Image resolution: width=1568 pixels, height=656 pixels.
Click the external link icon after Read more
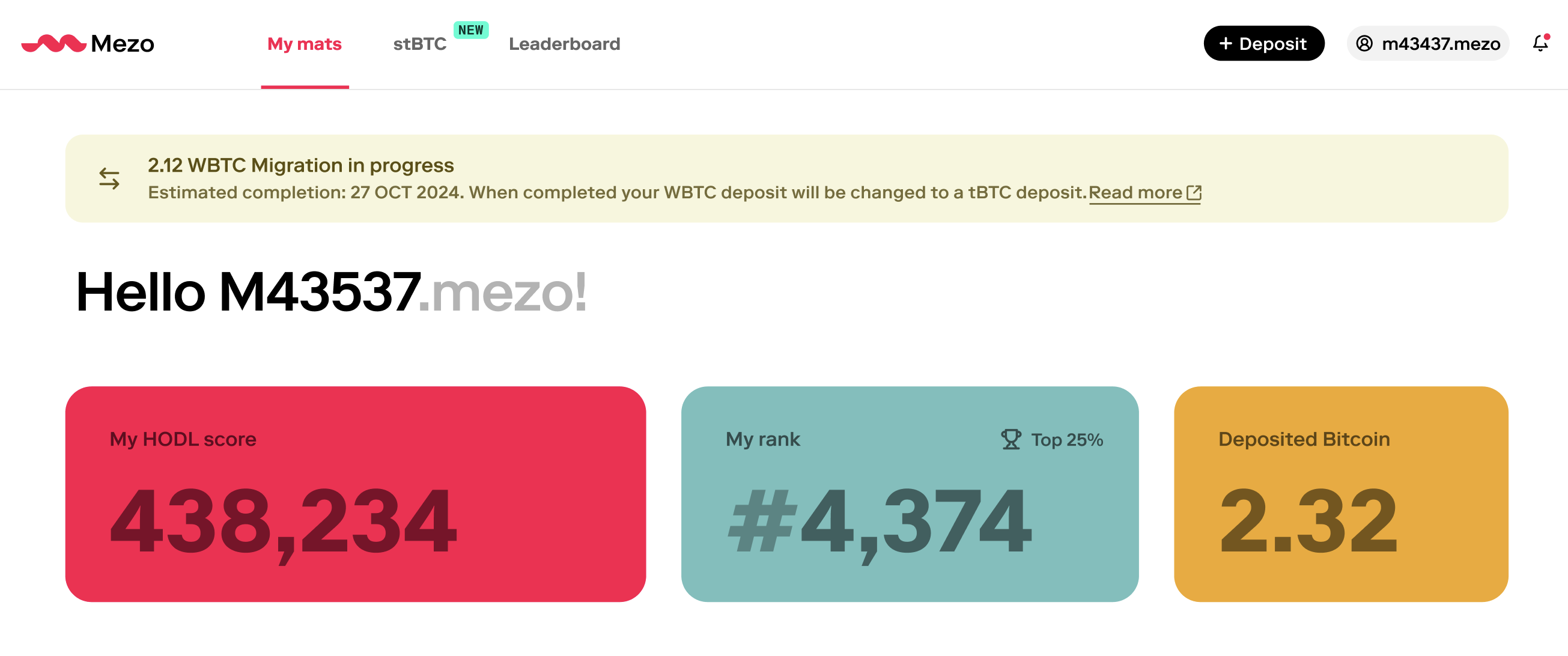(1194, 193)
